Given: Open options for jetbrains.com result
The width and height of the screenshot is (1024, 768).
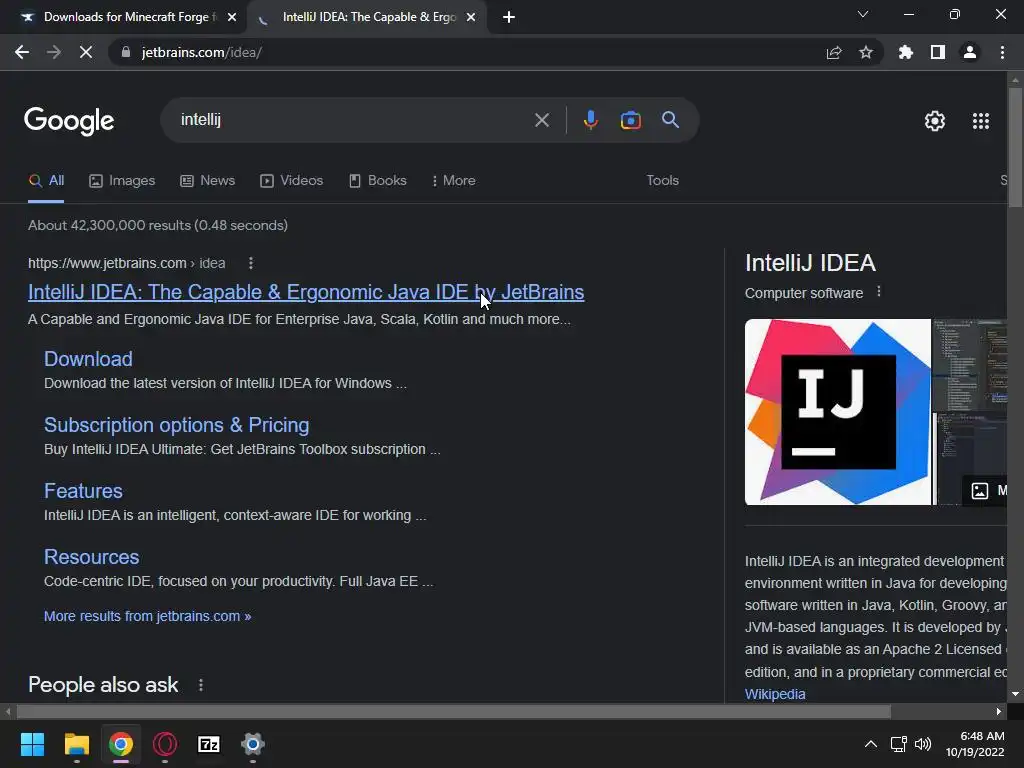Looking at the screenshot, I should [x=251, y=263].
